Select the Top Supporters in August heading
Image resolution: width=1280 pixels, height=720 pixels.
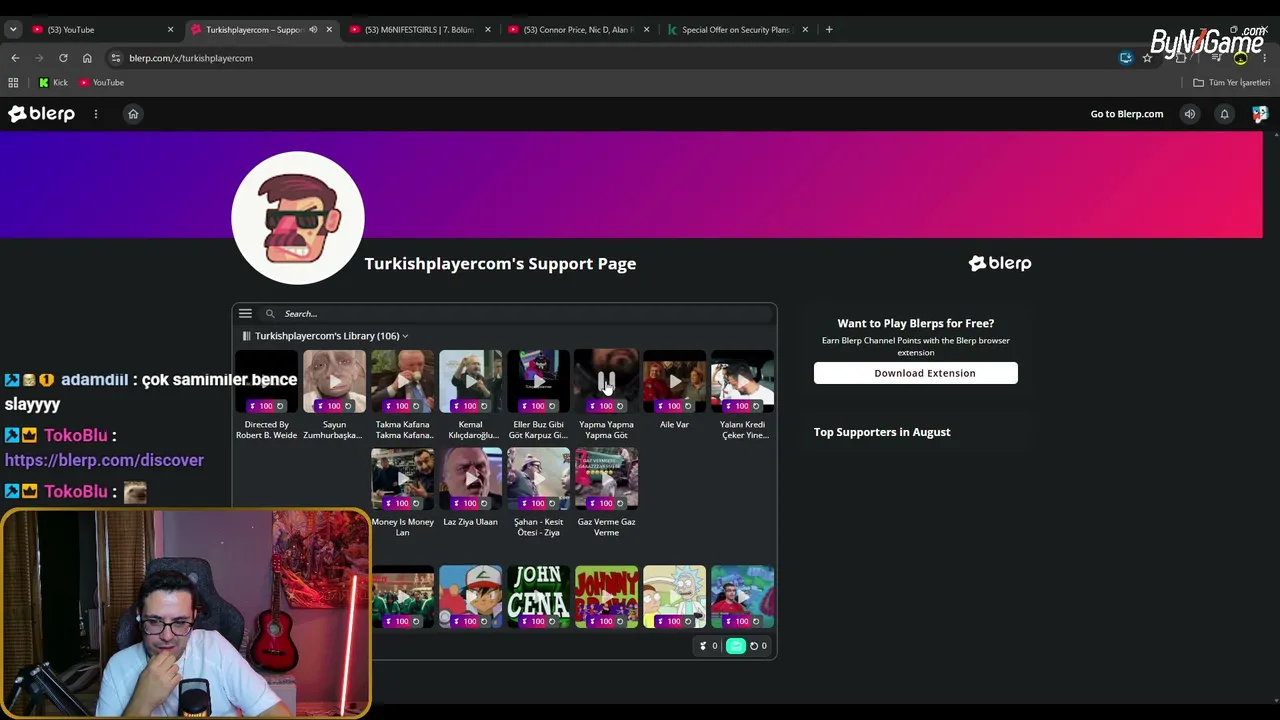882,432
